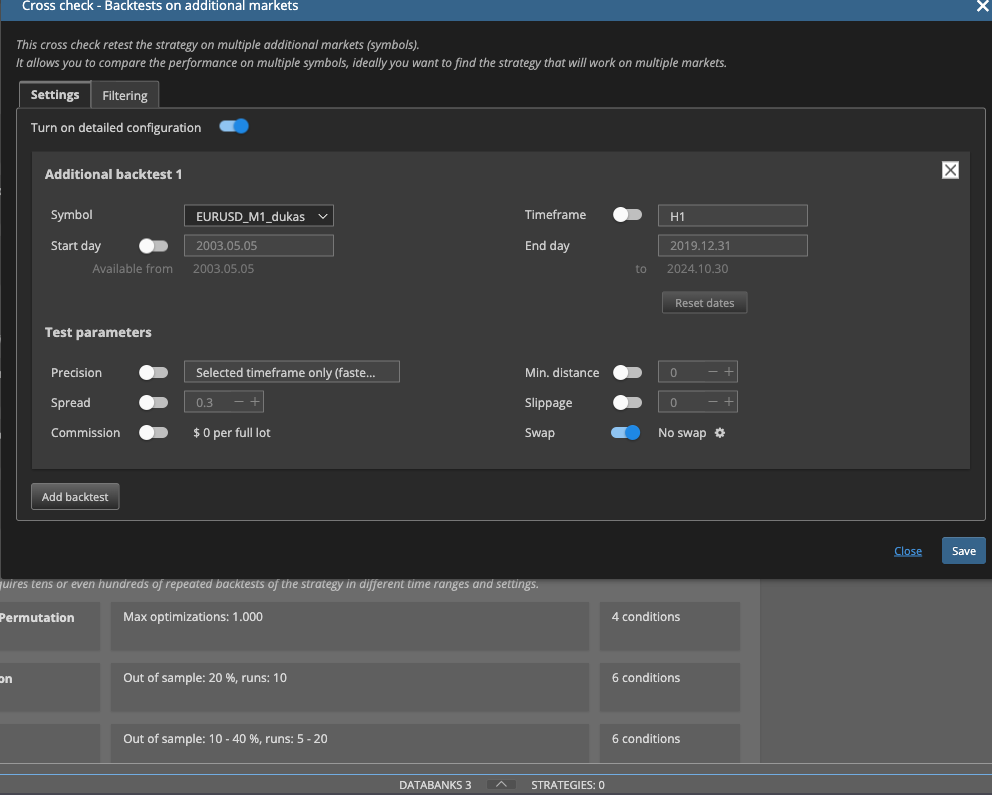992x795 pixels.
Task: Click the End day date field
Action: point(733,245)
